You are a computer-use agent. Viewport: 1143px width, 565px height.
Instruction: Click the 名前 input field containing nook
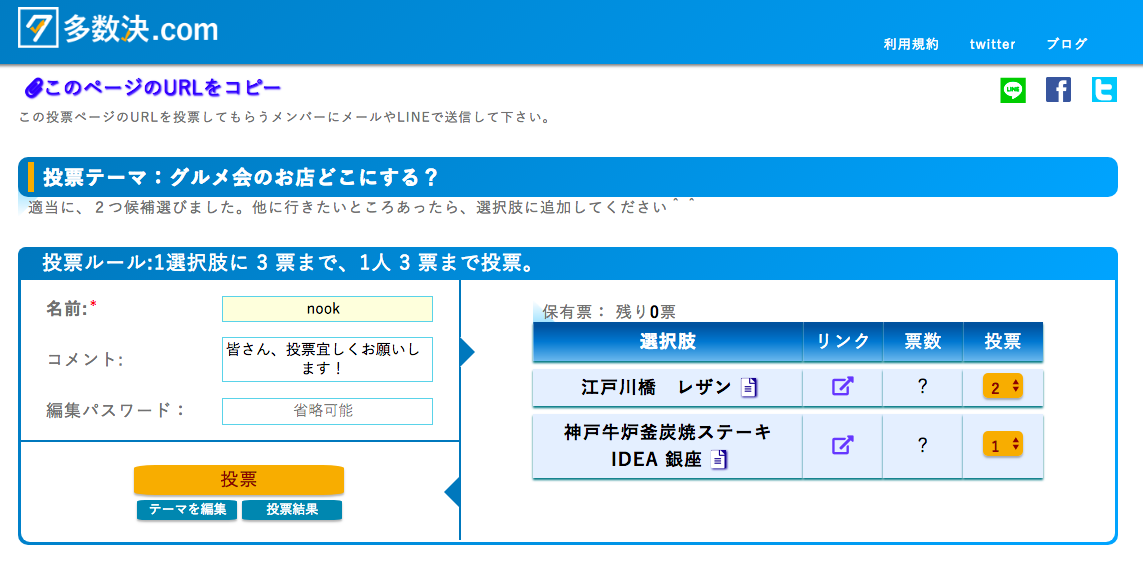pos(327,309)
